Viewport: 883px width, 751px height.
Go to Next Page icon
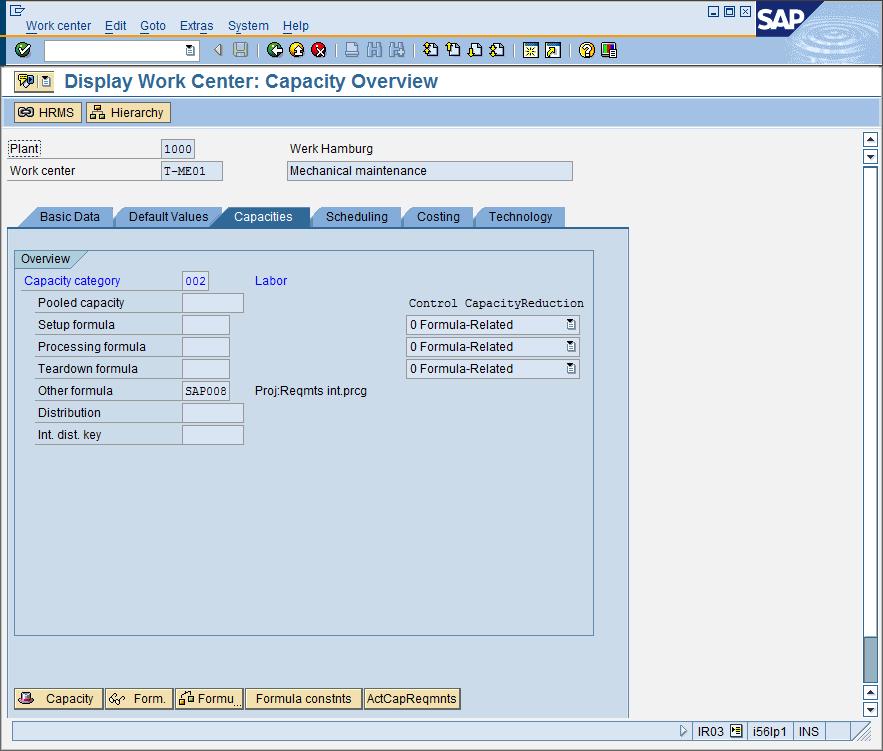tap(475, 50)
